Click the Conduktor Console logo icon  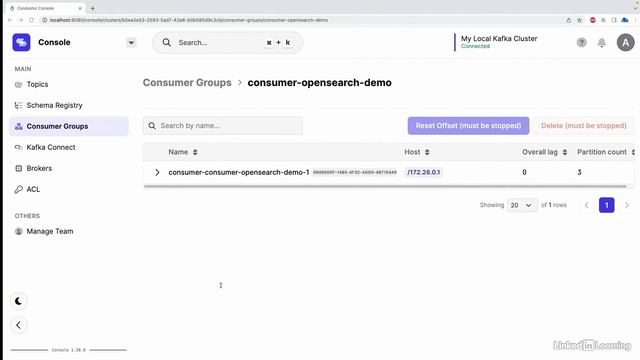click(21, 42)
